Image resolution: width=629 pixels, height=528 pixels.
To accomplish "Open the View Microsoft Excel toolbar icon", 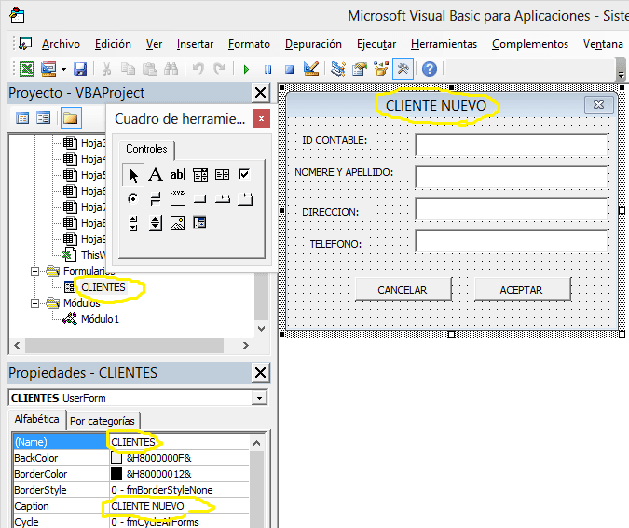I will tap(27, 69).
